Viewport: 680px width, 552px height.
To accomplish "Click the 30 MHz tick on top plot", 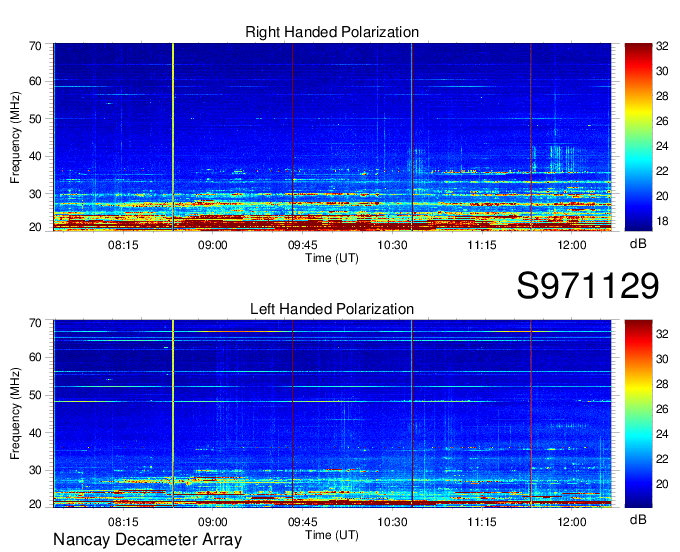I will point(35,194).
